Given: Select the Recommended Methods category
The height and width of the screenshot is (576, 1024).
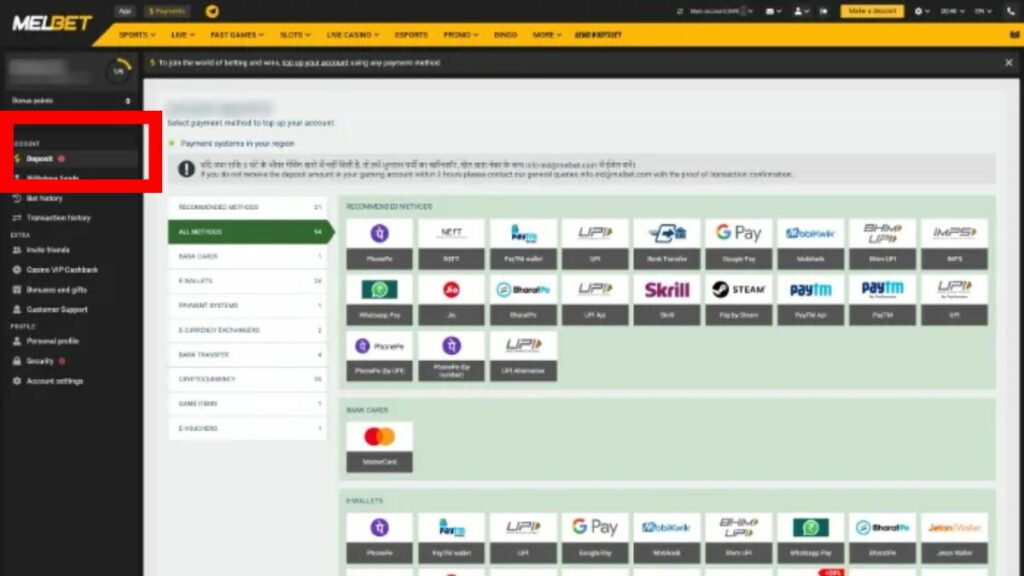Looking at the screenshot, I should [248, 207].
